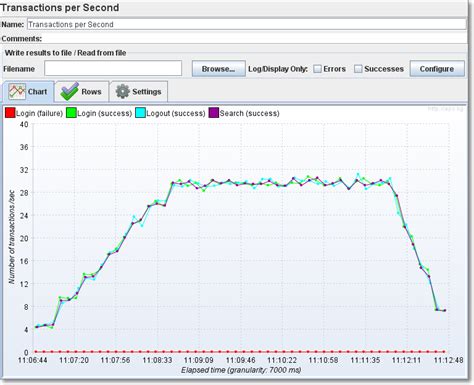Image resolution: width=474 pixels, height=385 pixels.
Task: Click the purple Search (success) legend swatch
Action: pos(214,113)
